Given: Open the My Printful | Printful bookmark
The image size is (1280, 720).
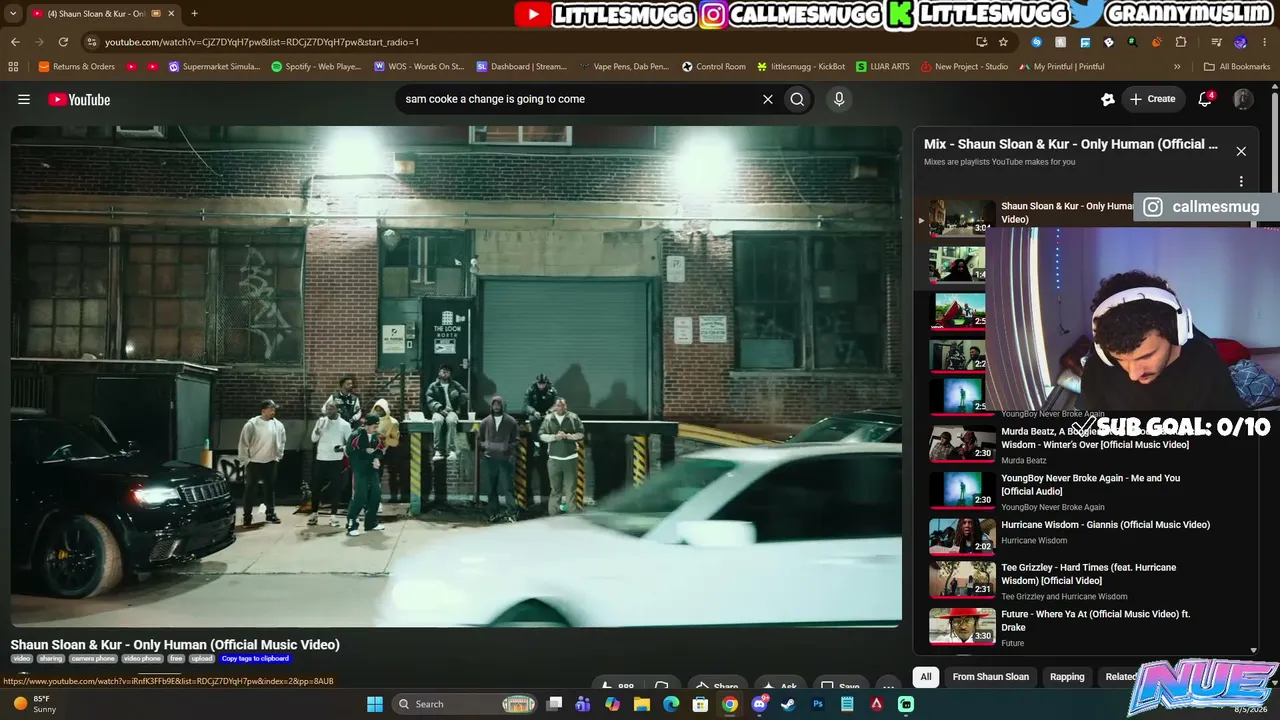Looking at the screenshot, I should point(1062,67).
